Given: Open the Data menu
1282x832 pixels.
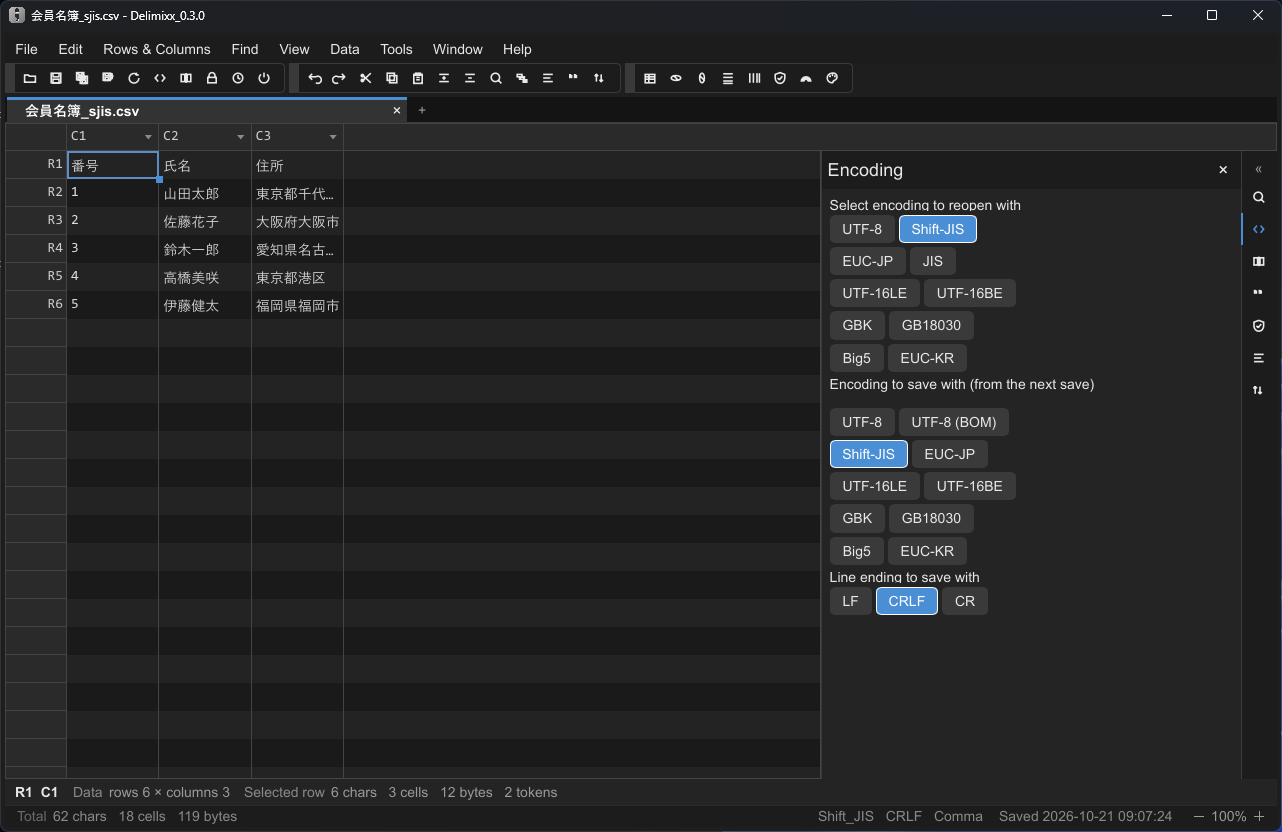Looking at the screenshot, I should pos(345,49).
